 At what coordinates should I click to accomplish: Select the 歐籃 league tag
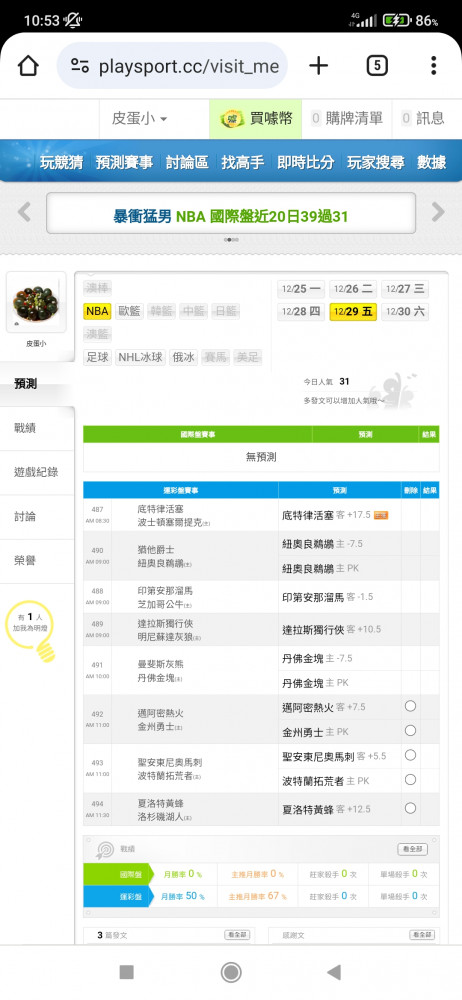130,311
